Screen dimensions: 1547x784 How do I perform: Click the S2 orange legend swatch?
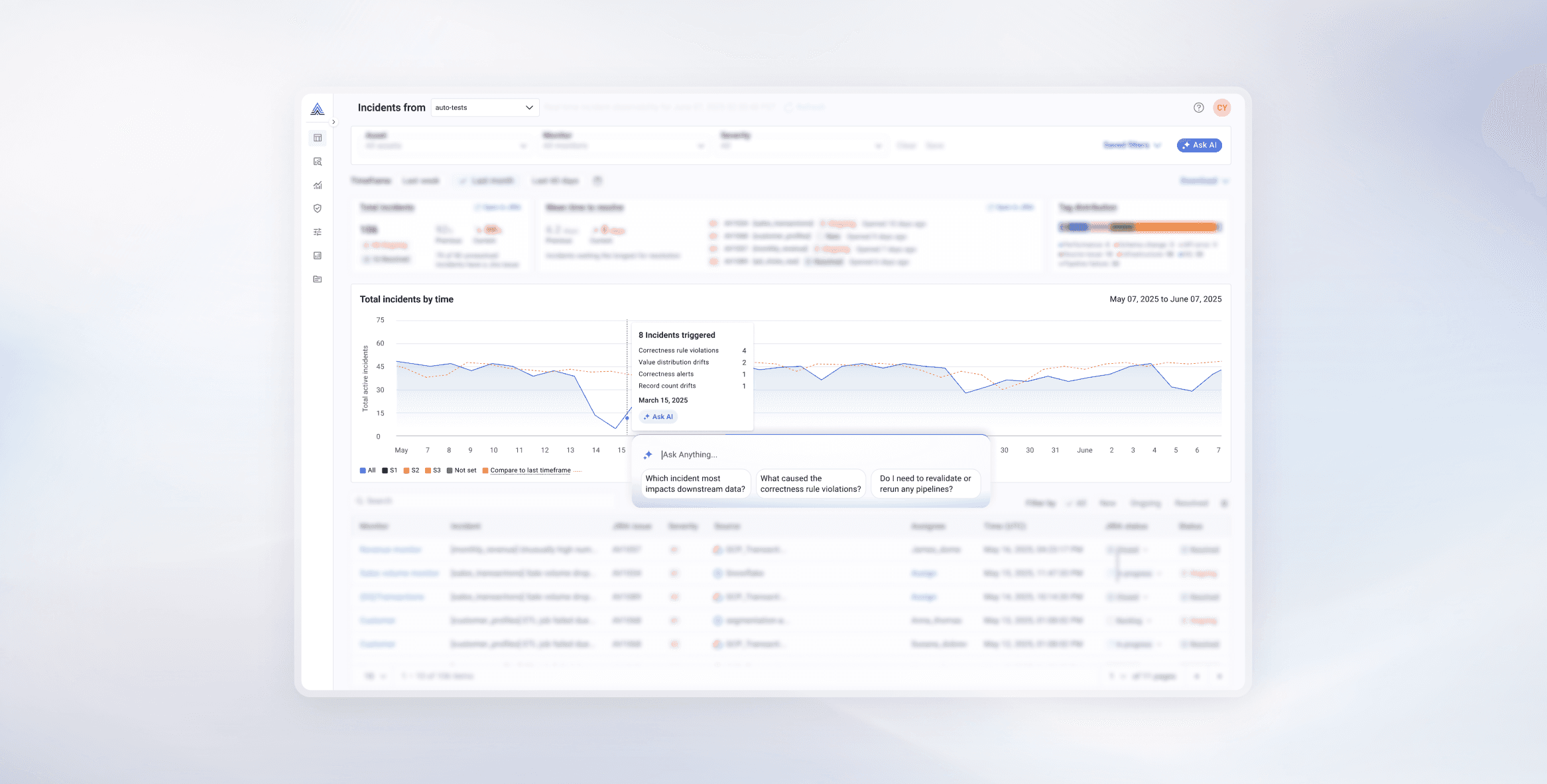[406, 471]
